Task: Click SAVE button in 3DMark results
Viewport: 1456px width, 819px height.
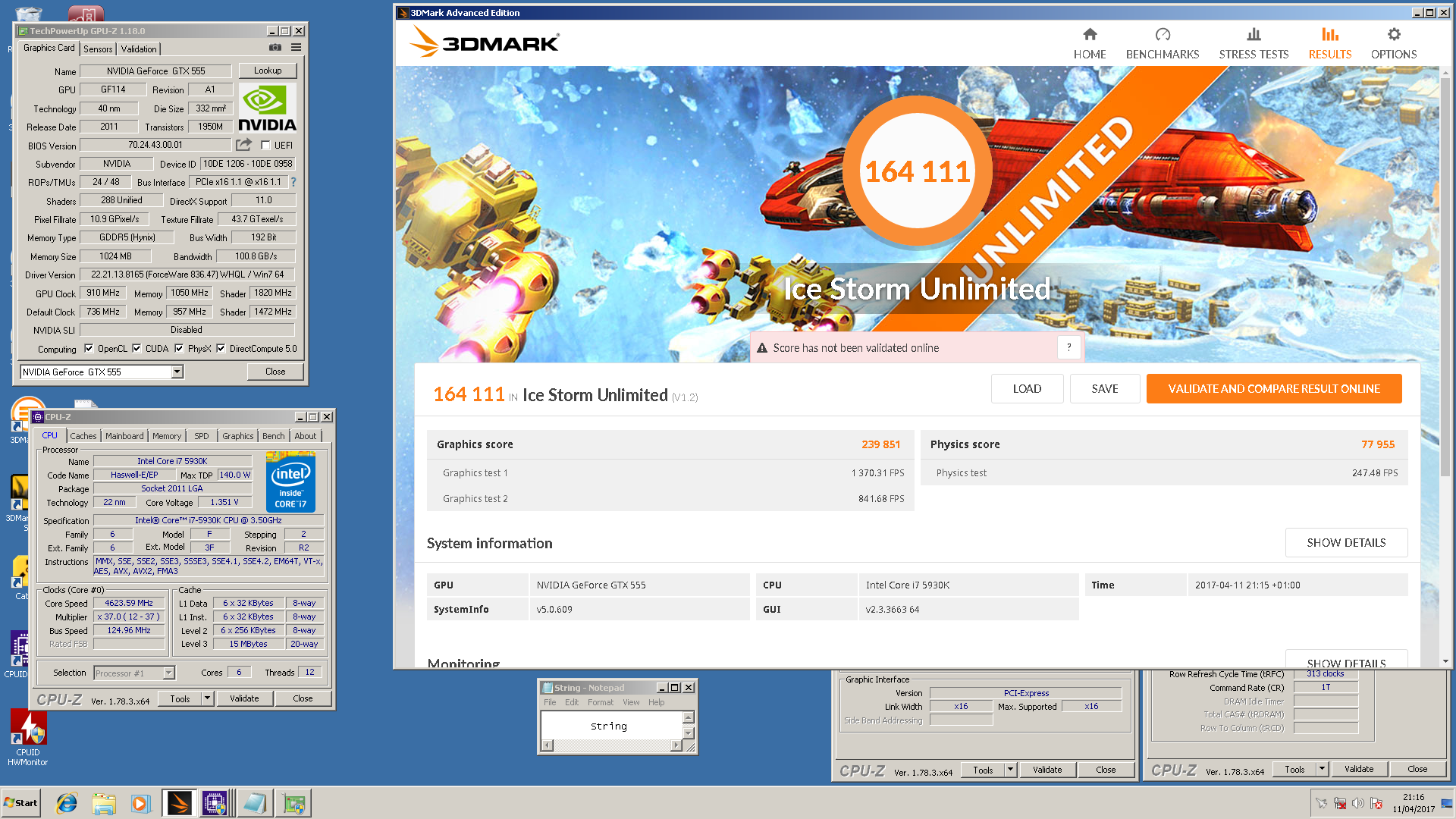Action: [x=1105, y=388]
